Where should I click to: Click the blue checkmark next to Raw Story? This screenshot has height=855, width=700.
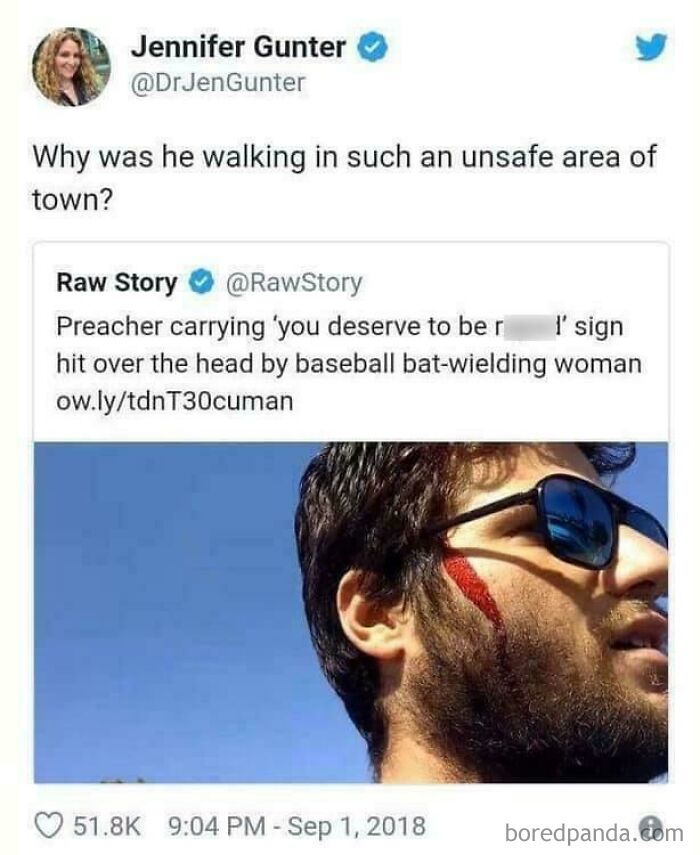198,281
